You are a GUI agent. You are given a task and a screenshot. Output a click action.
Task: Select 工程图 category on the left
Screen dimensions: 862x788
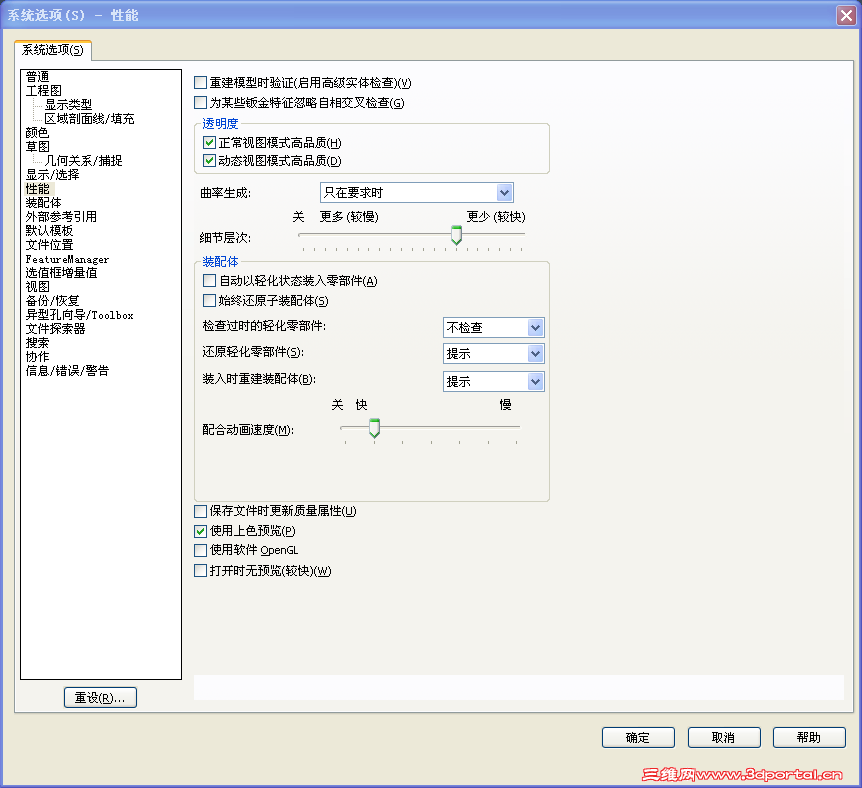40,89
